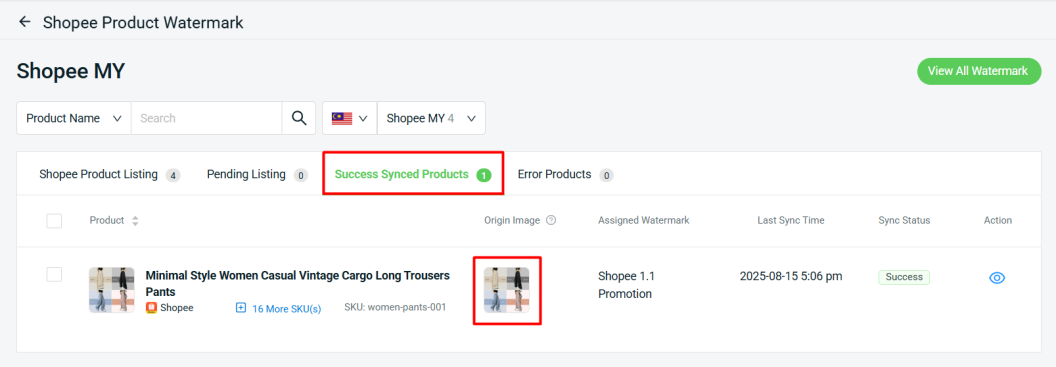
Task: Check the Cargo Long Trousers product row checkbox
Action: 54,274
